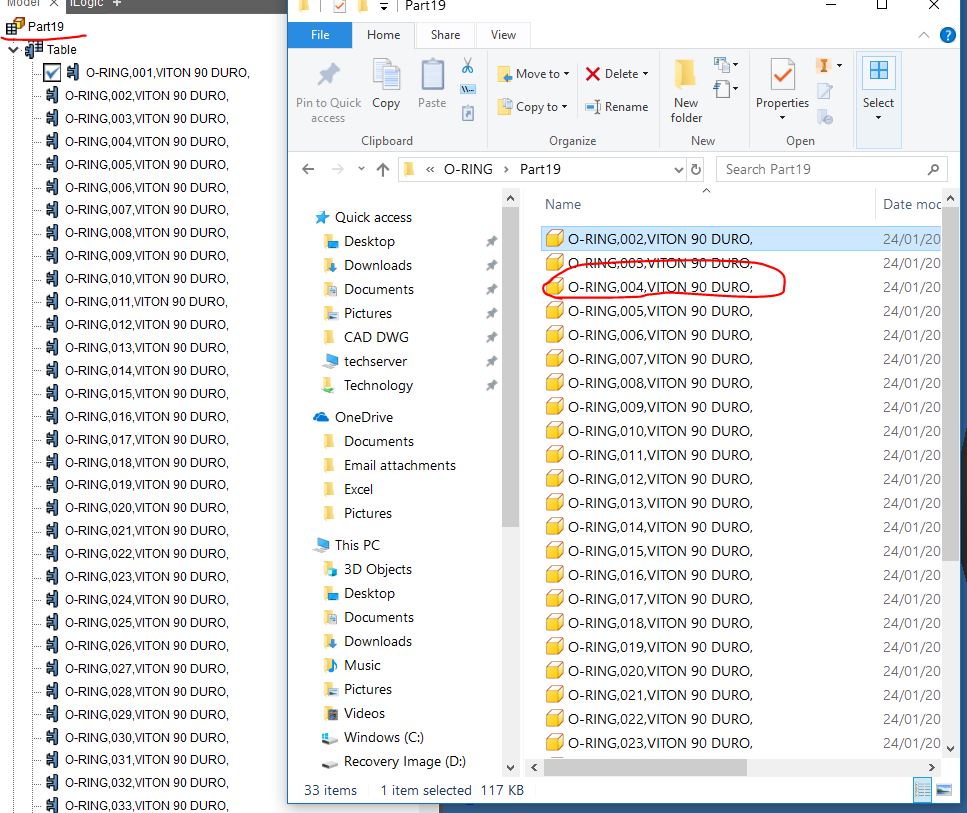This screenshot has width=967, height=813.
Task: Switch to large icons view at bottom-right
Action: pyautogui.click(x=944, y=790)
